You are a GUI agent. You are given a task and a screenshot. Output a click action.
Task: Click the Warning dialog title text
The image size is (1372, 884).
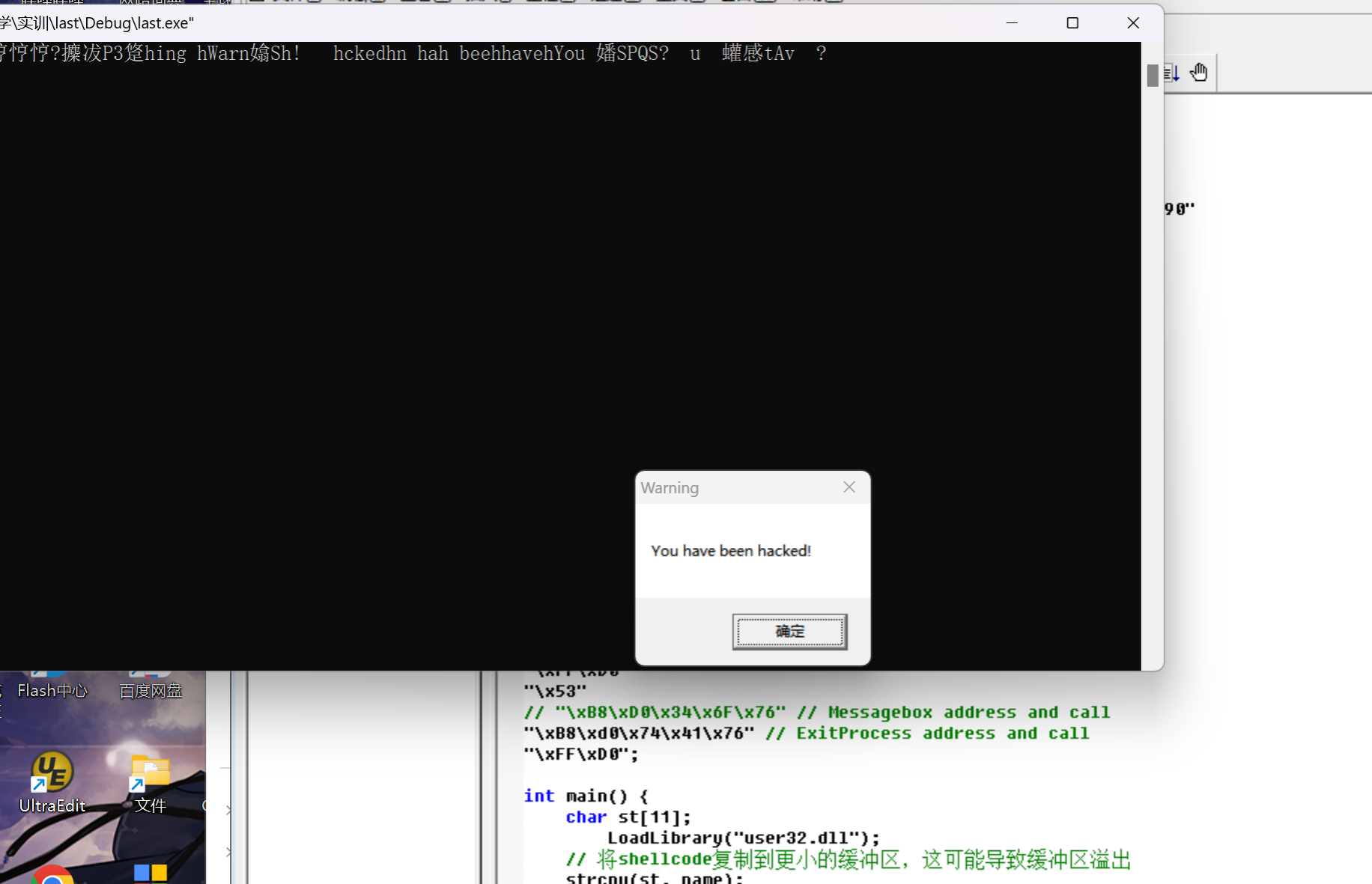click(669, 487)
